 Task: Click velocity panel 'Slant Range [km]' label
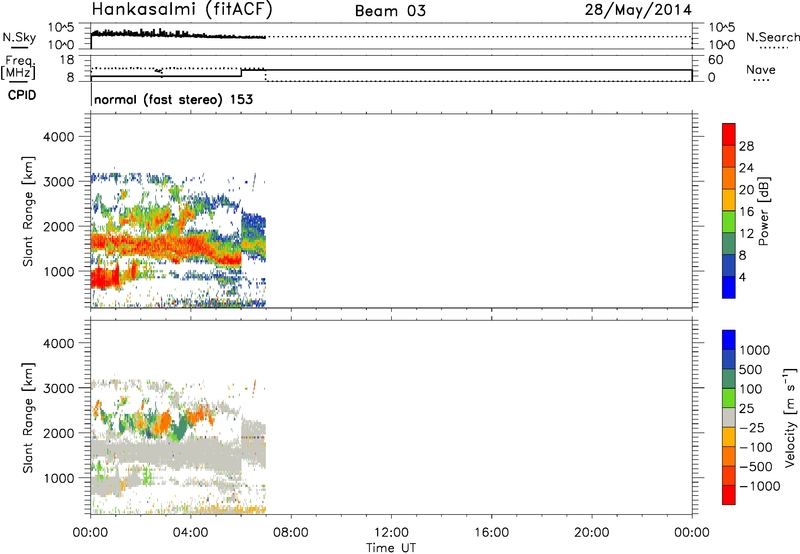tap(28, 418)
